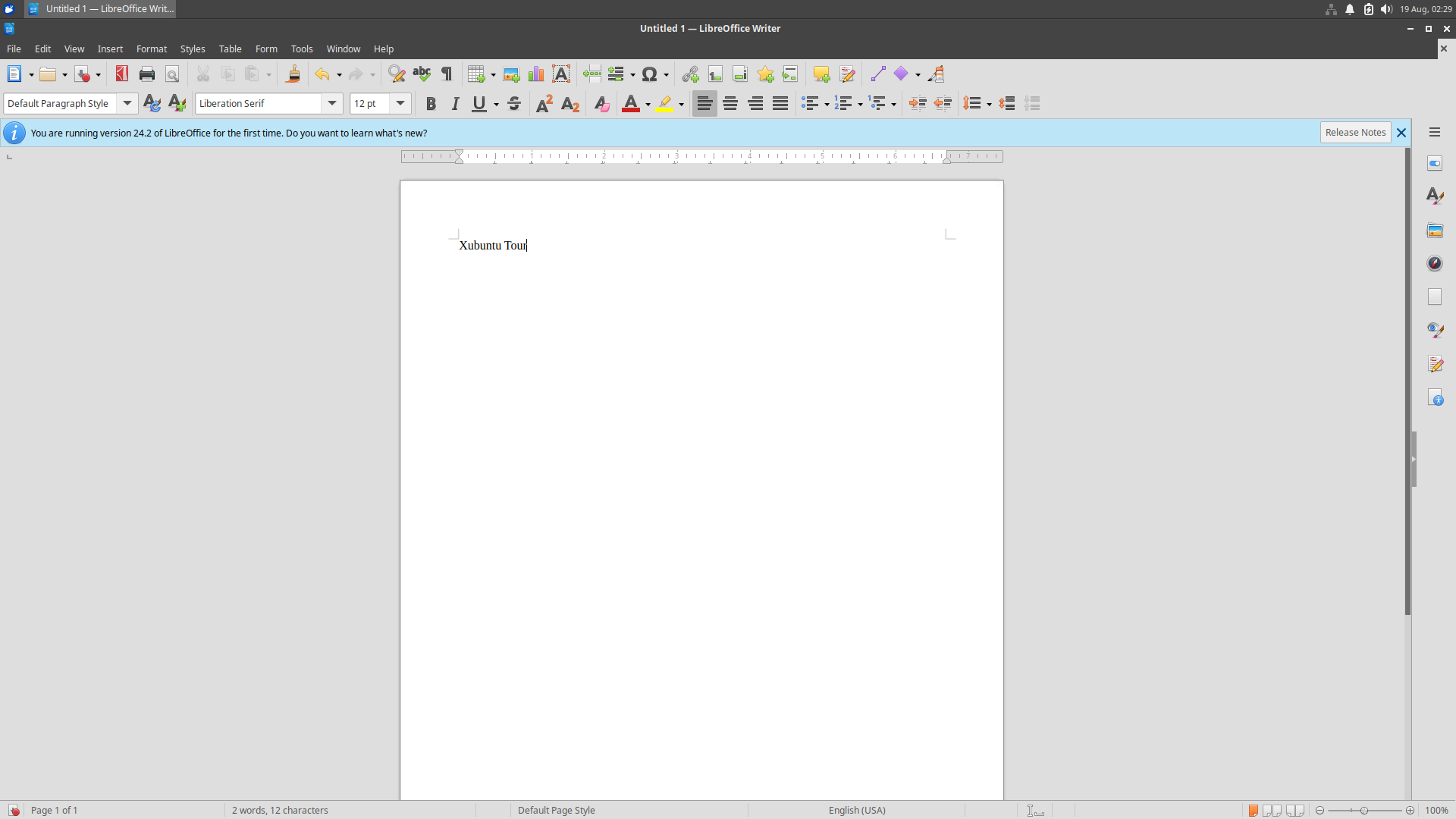
Task: Click the Release Notes button
Action: [1355, 132]
